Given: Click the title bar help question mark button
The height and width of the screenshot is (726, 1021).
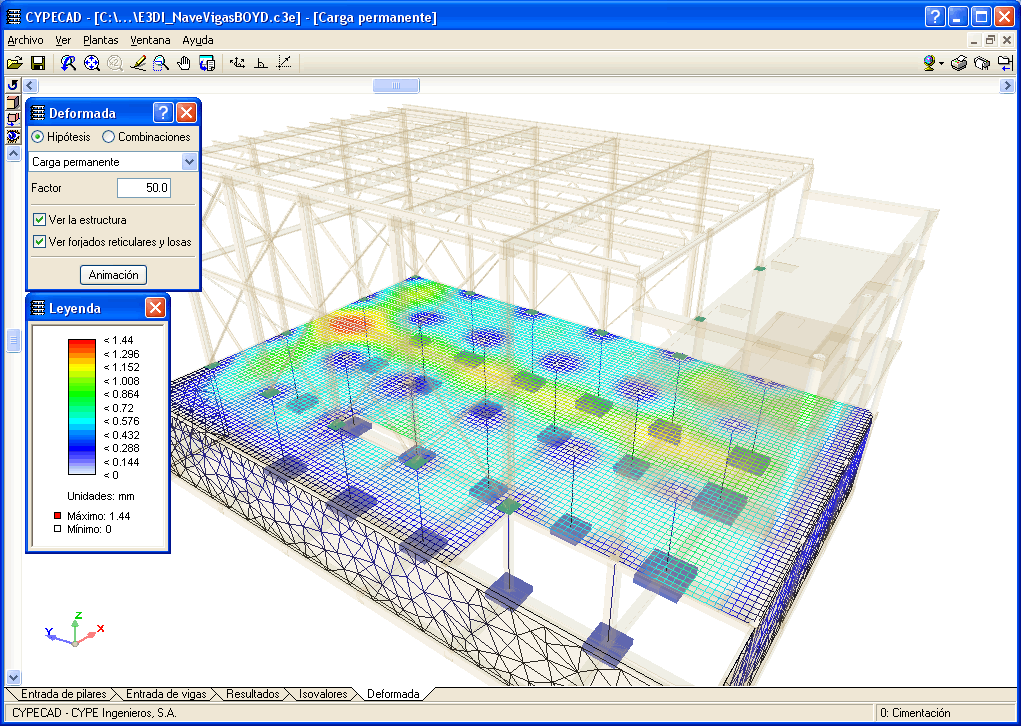Looking at the screenshot, I should click(935, 17).
